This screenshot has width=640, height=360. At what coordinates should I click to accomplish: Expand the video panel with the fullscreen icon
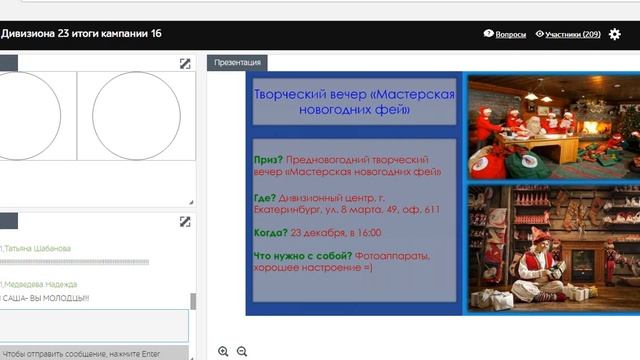click(185, 63)
